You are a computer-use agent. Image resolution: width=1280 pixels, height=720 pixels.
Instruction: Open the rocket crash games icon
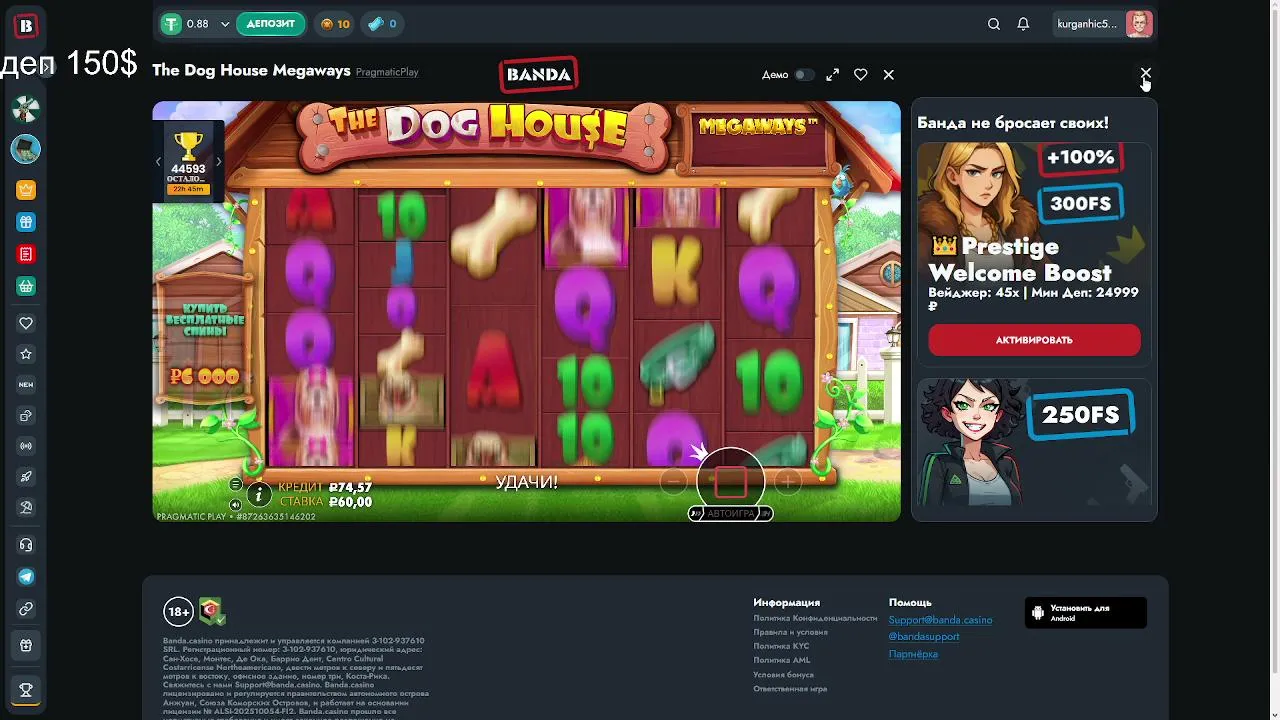(26, 477)
